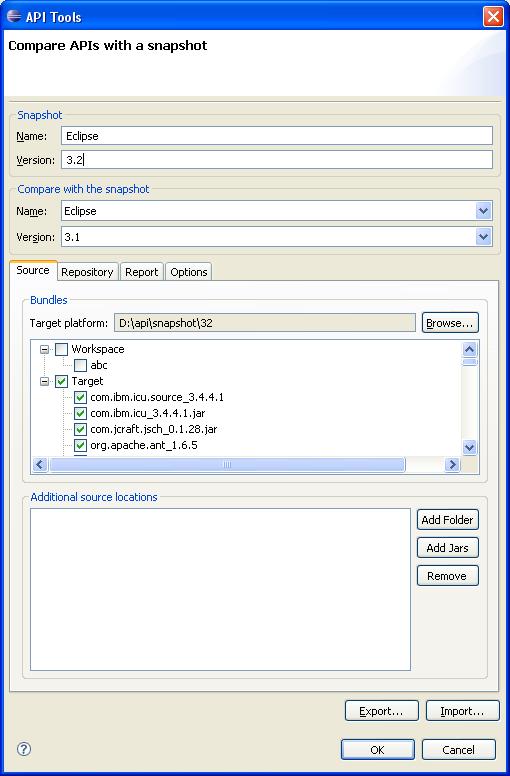
Task: Collapse the Workspace tree node
Action: pyautogui.click(x=45, y=349)
